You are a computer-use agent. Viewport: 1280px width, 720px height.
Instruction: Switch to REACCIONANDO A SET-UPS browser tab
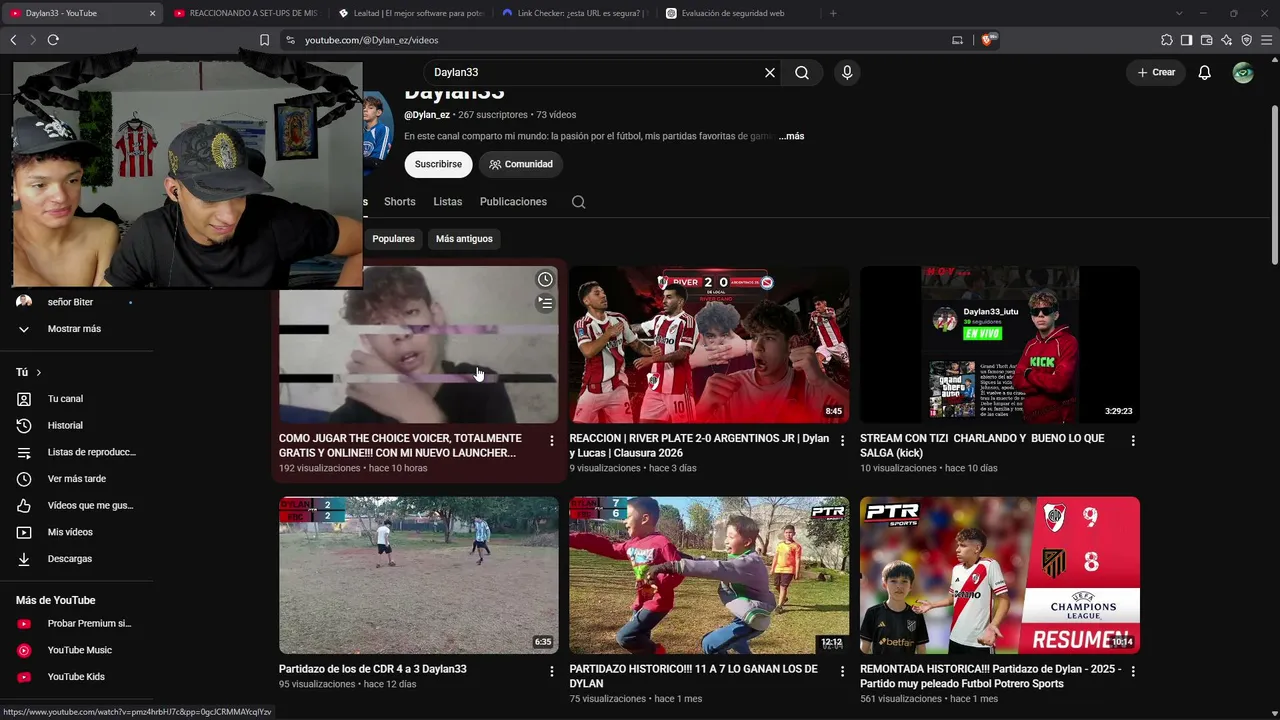pos(246,13)
